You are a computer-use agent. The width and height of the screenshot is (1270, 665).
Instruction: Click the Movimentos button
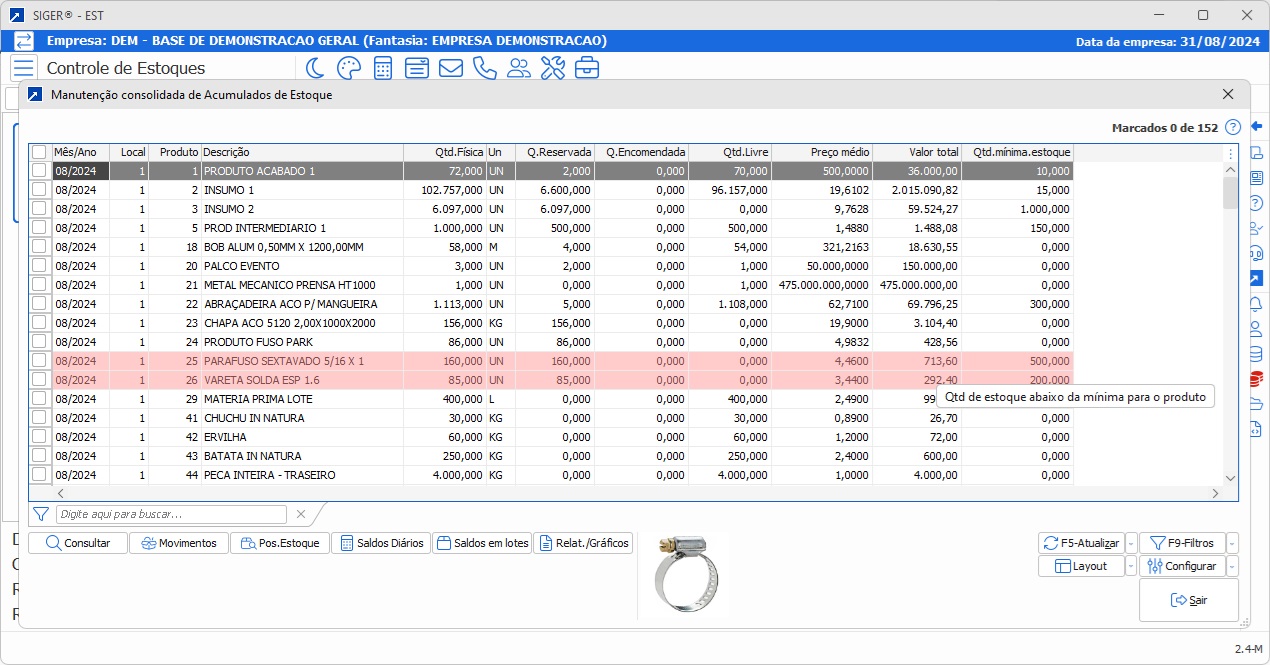click(x=179, y=543)
